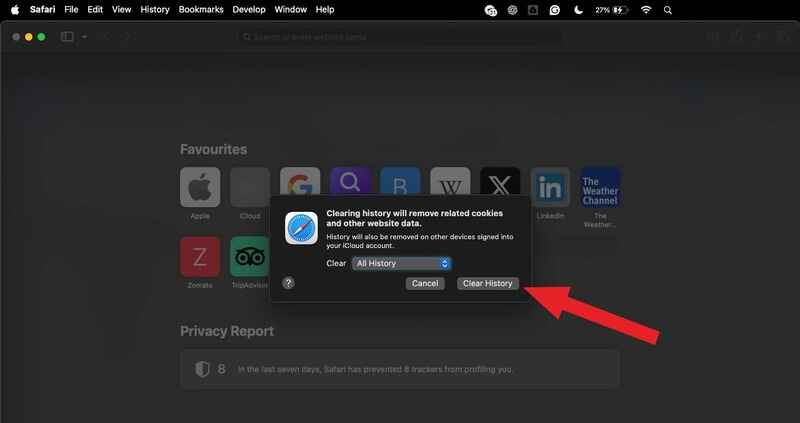Click the Privacy Report heading
Viewport: 800px width, 423px height.
(x=227, y=331)
